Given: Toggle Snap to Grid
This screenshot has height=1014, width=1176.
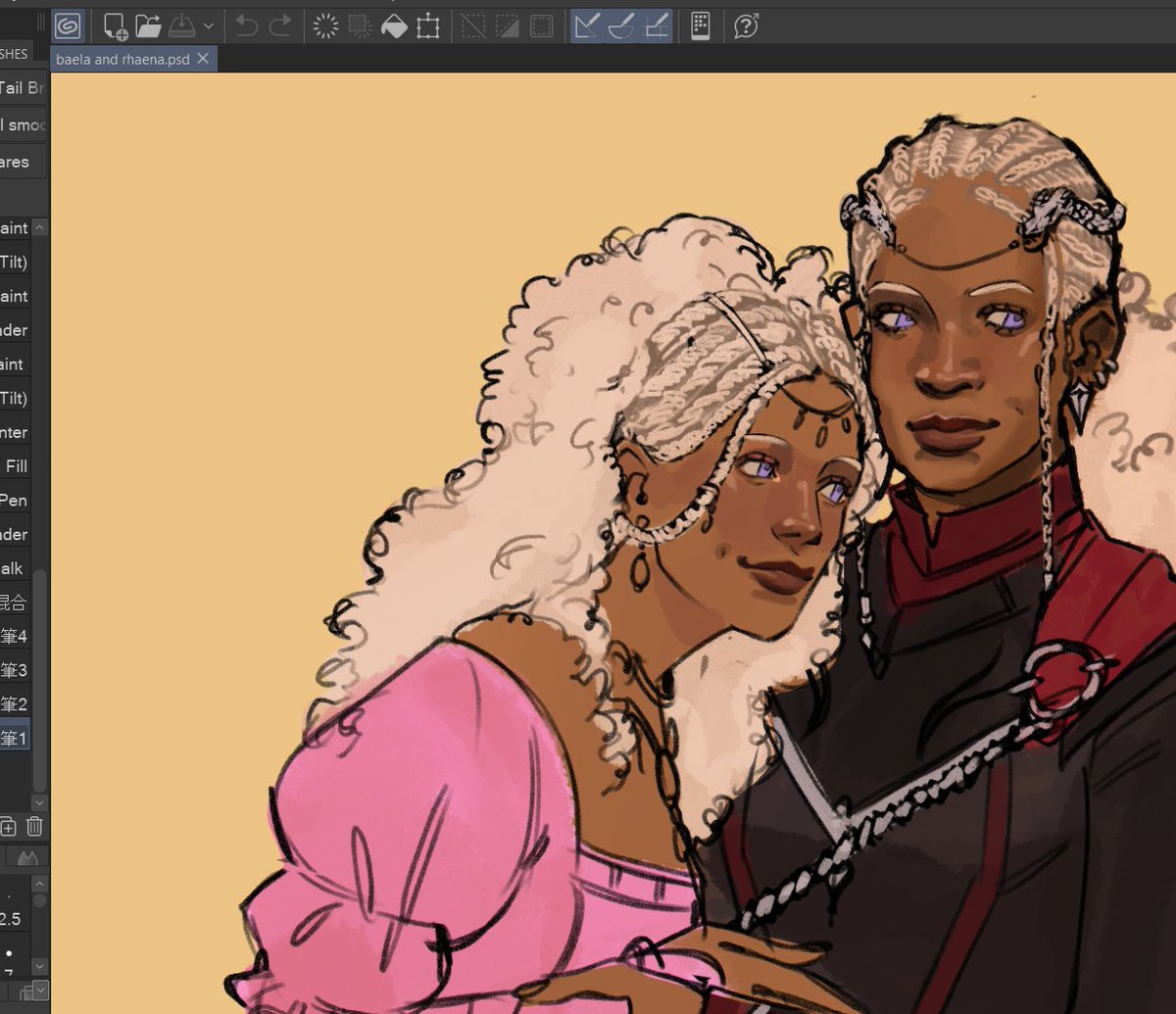Looking at the screenshot, I should (656, 26).
